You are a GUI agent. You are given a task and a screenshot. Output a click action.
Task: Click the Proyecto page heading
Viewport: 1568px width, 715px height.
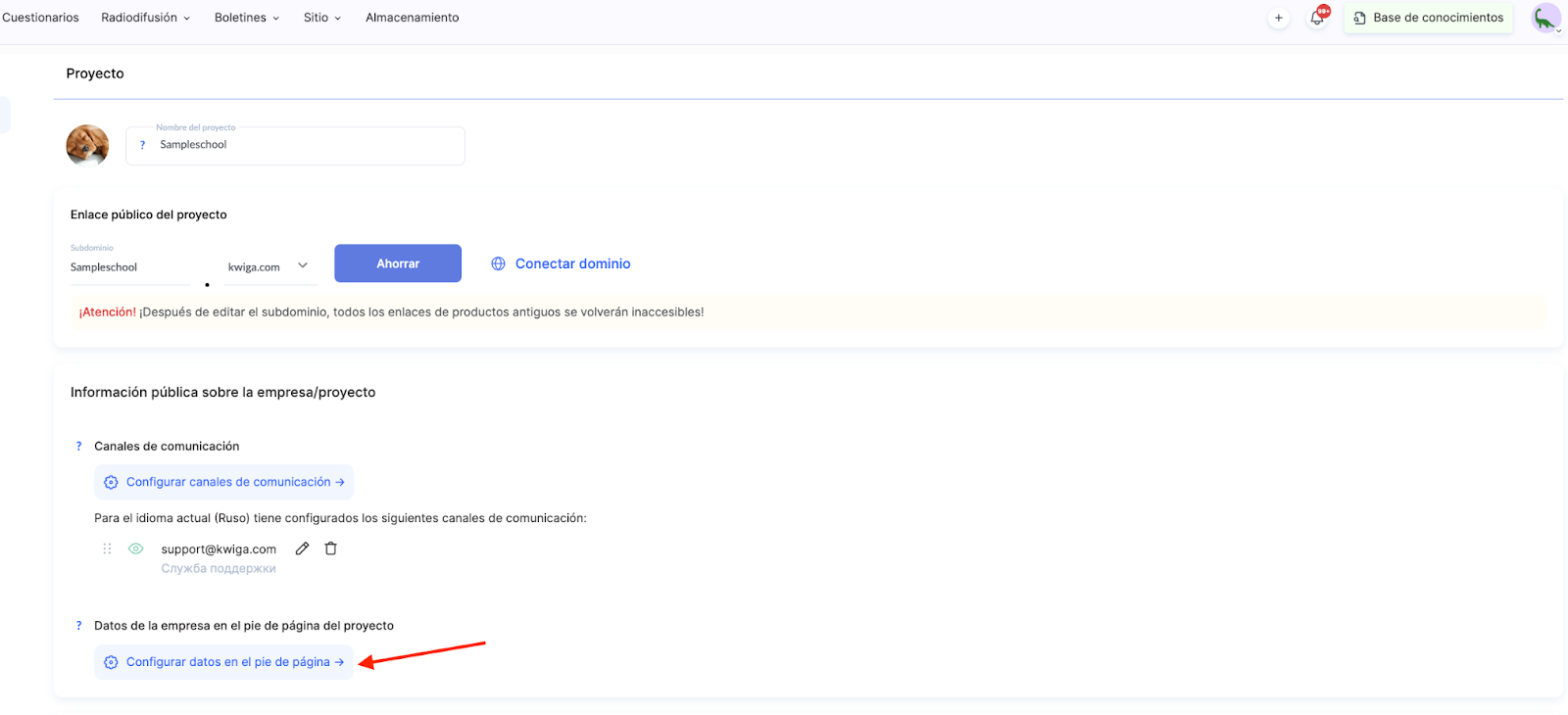[x=95, y=73]
